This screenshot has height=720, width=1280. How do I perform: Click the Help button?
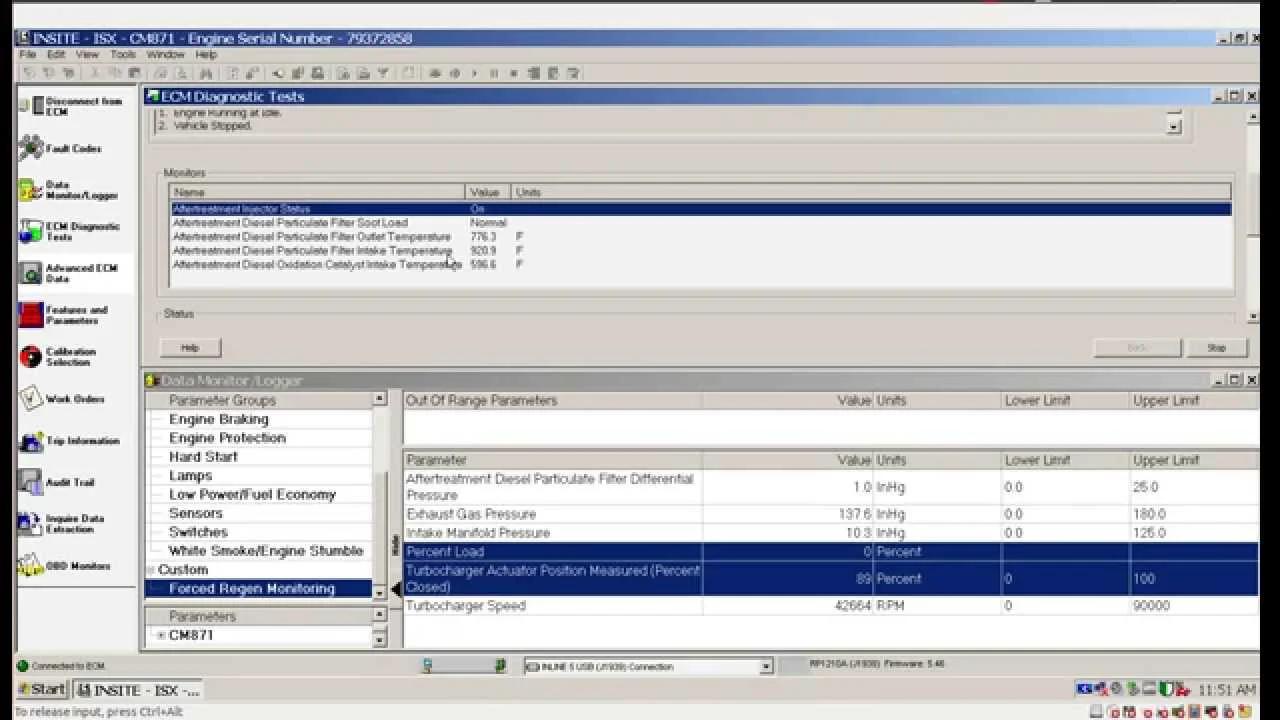(189, 347)
